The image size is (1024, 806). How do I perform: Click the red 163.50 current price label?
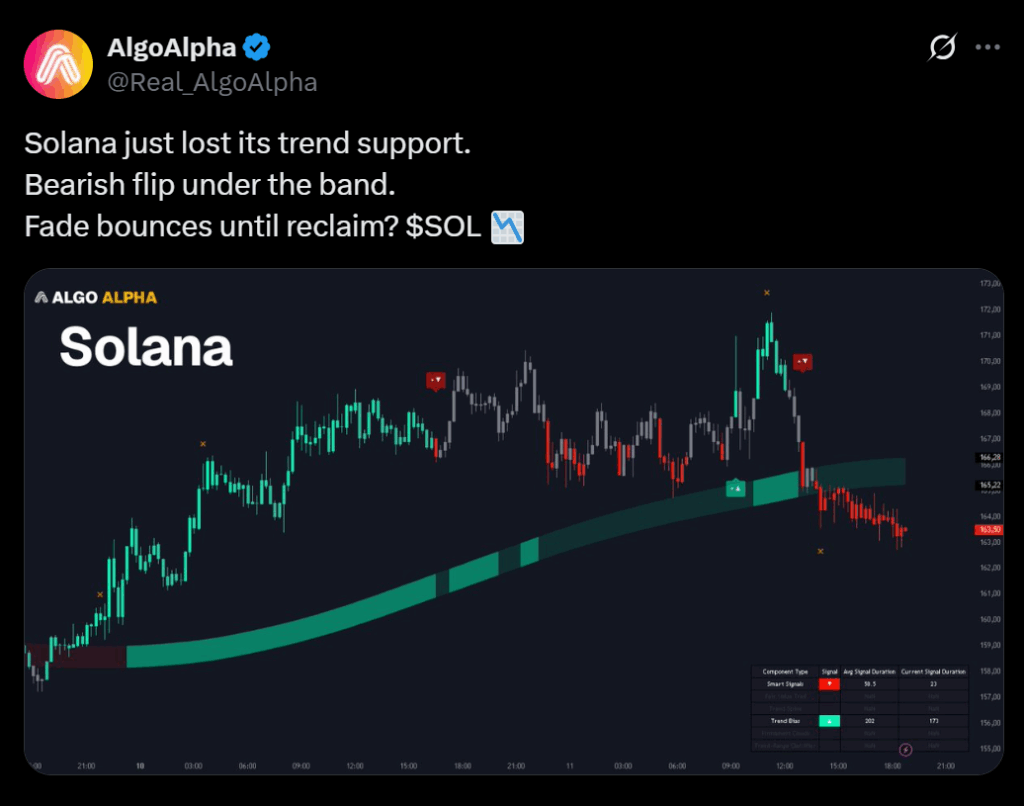point(988,530)
